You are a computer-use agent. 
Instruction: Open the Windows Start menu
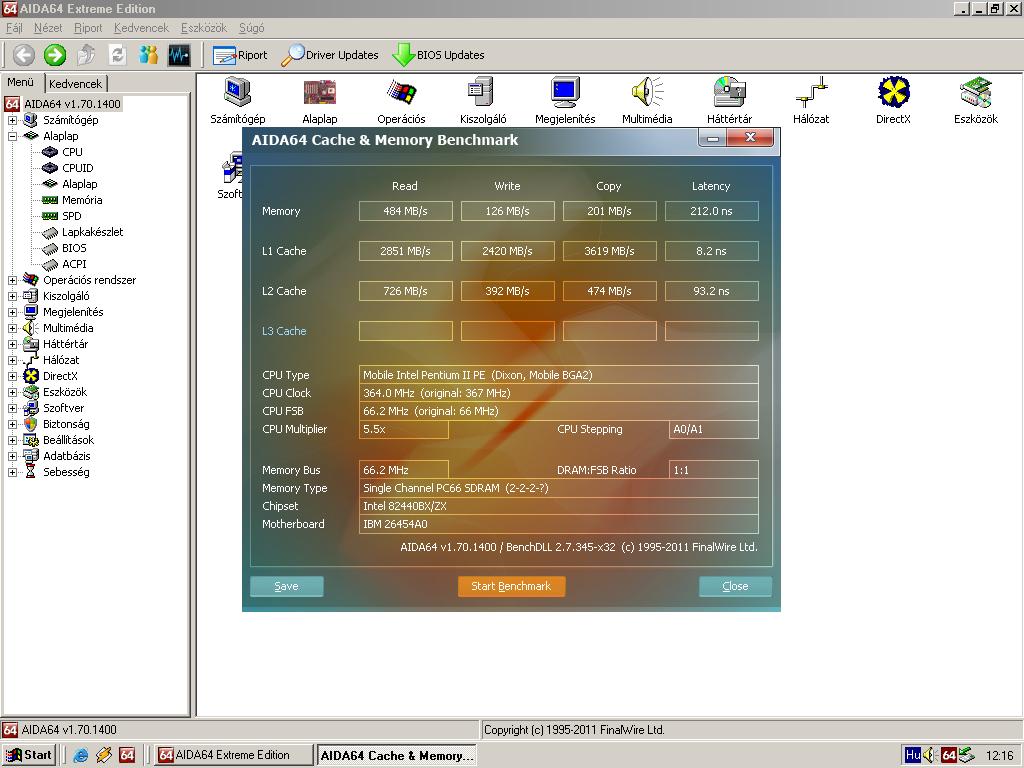click(x=29, y=755)
